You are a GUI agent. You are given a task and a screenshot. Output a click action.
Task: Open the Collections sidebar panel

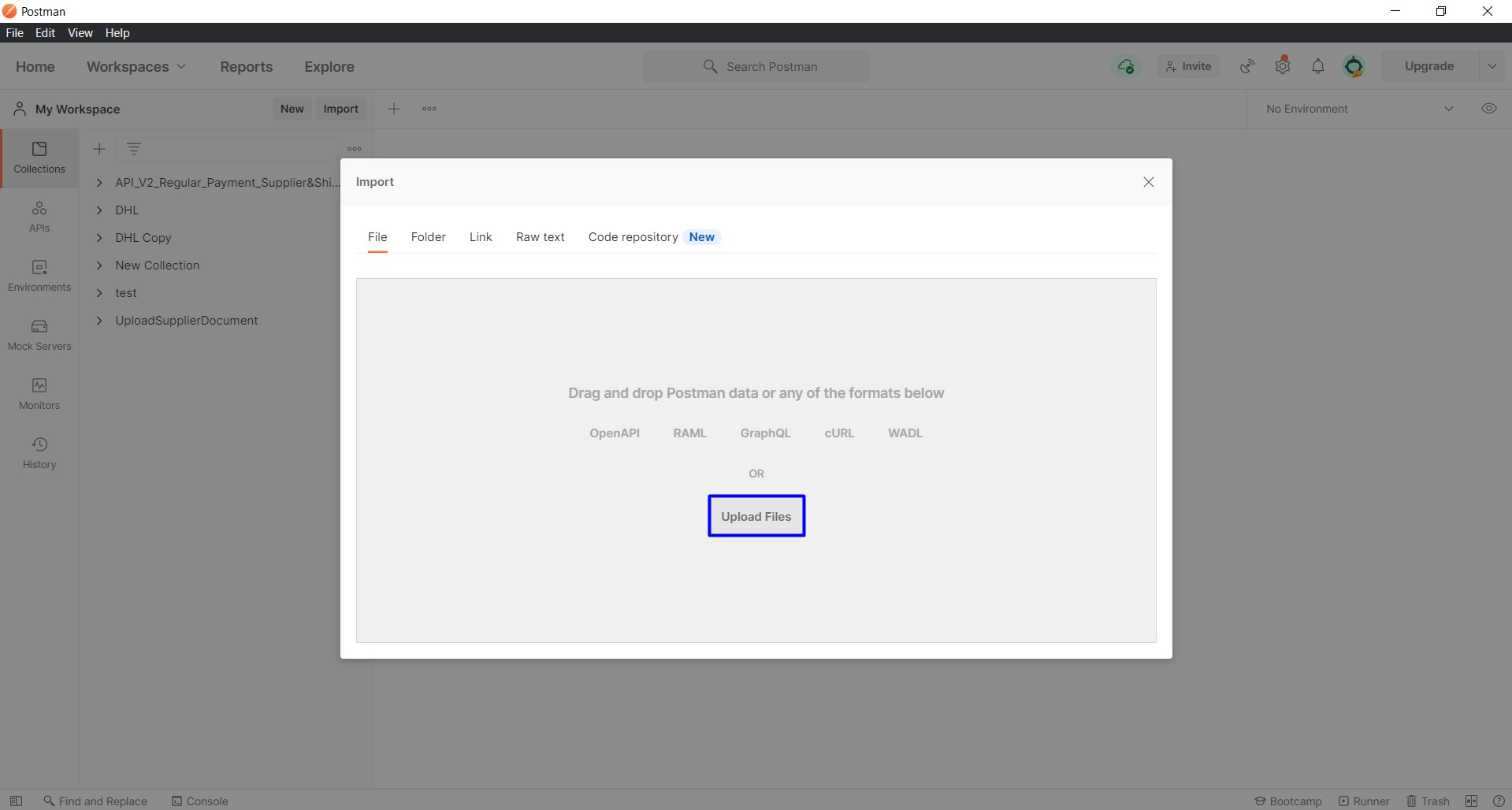click(39, 158)
